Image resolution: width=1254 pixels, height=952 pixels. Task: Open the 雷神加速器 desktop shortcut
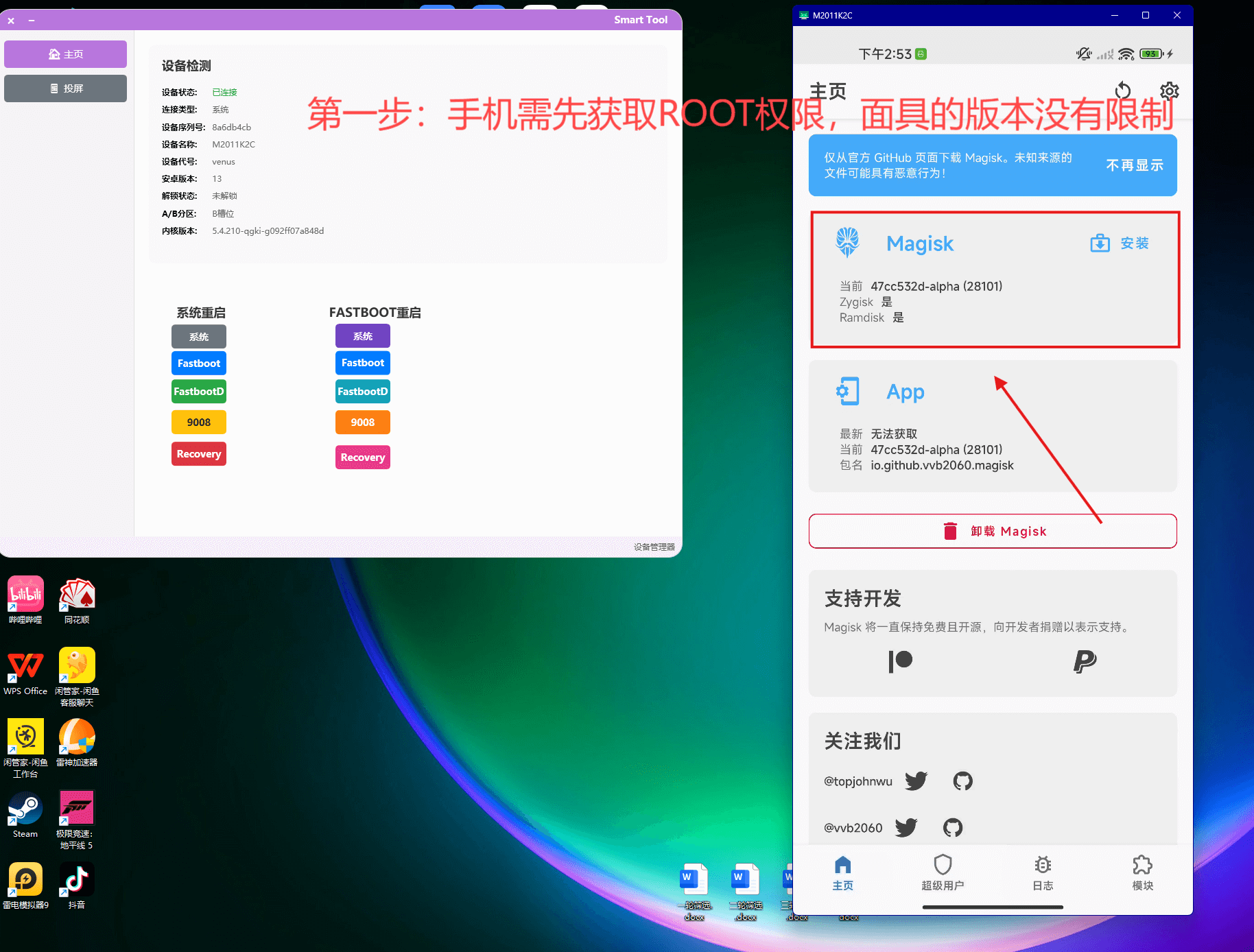pyautogui.click(x=77, y=743)
